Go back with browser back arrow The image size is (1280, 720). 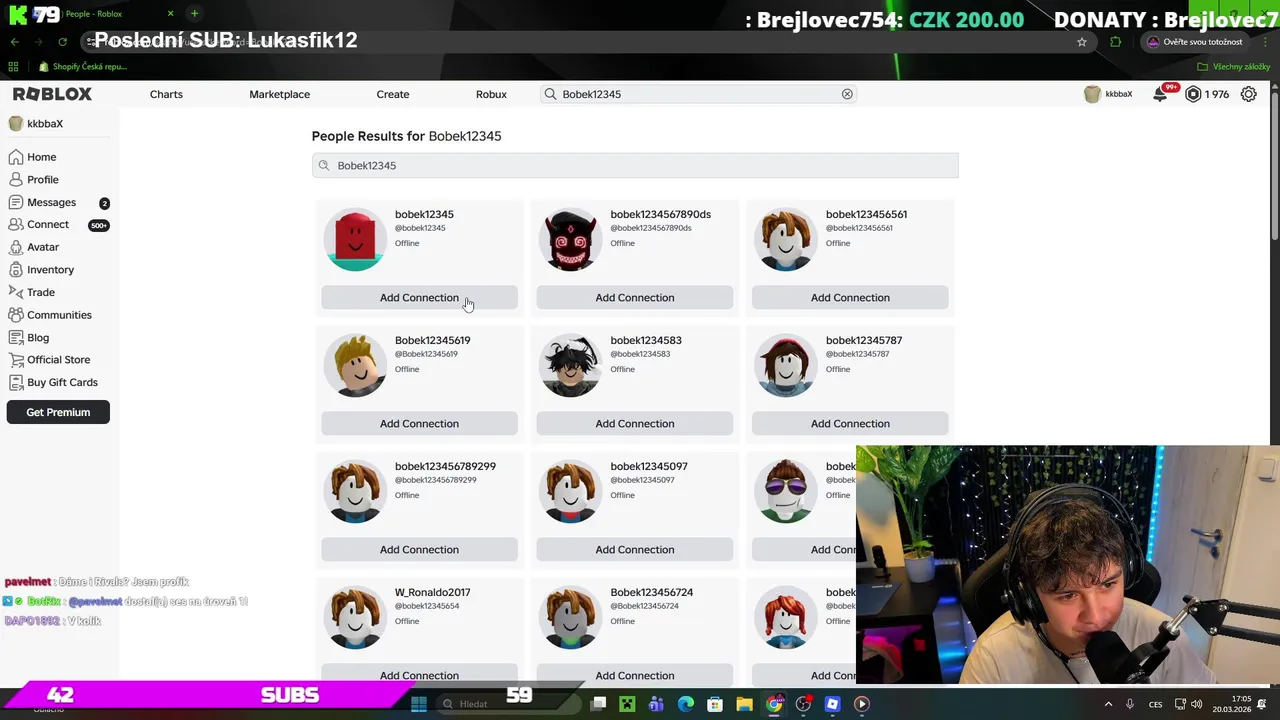click(14, 42)
